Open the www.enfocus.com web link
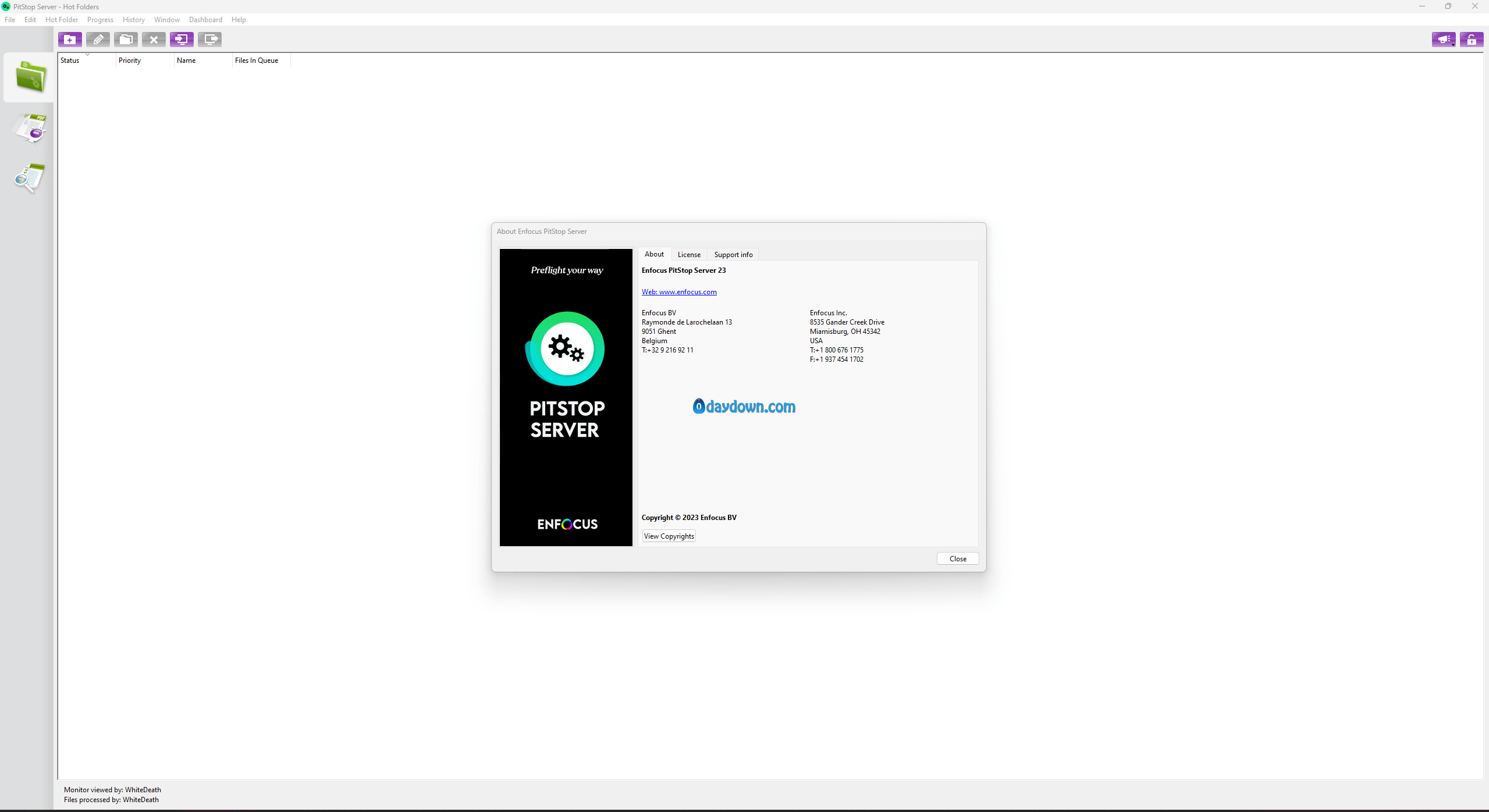 coord(679,292)
